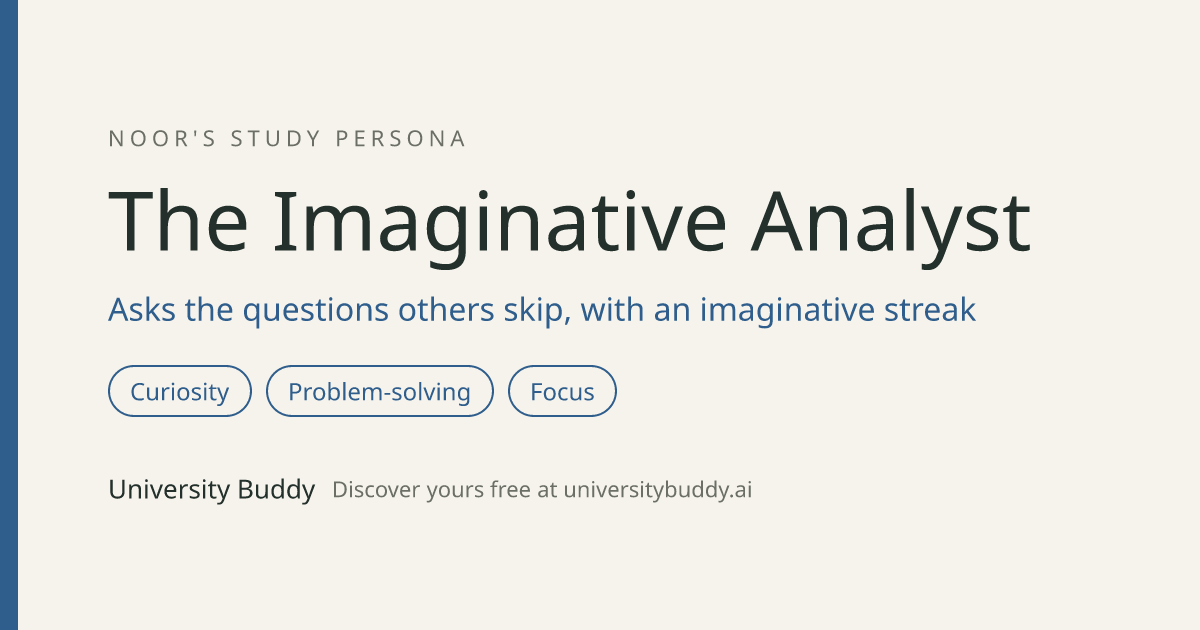
Task: Click the word 'Buddy' in the brand name
Action: click(x=276, y=490)
